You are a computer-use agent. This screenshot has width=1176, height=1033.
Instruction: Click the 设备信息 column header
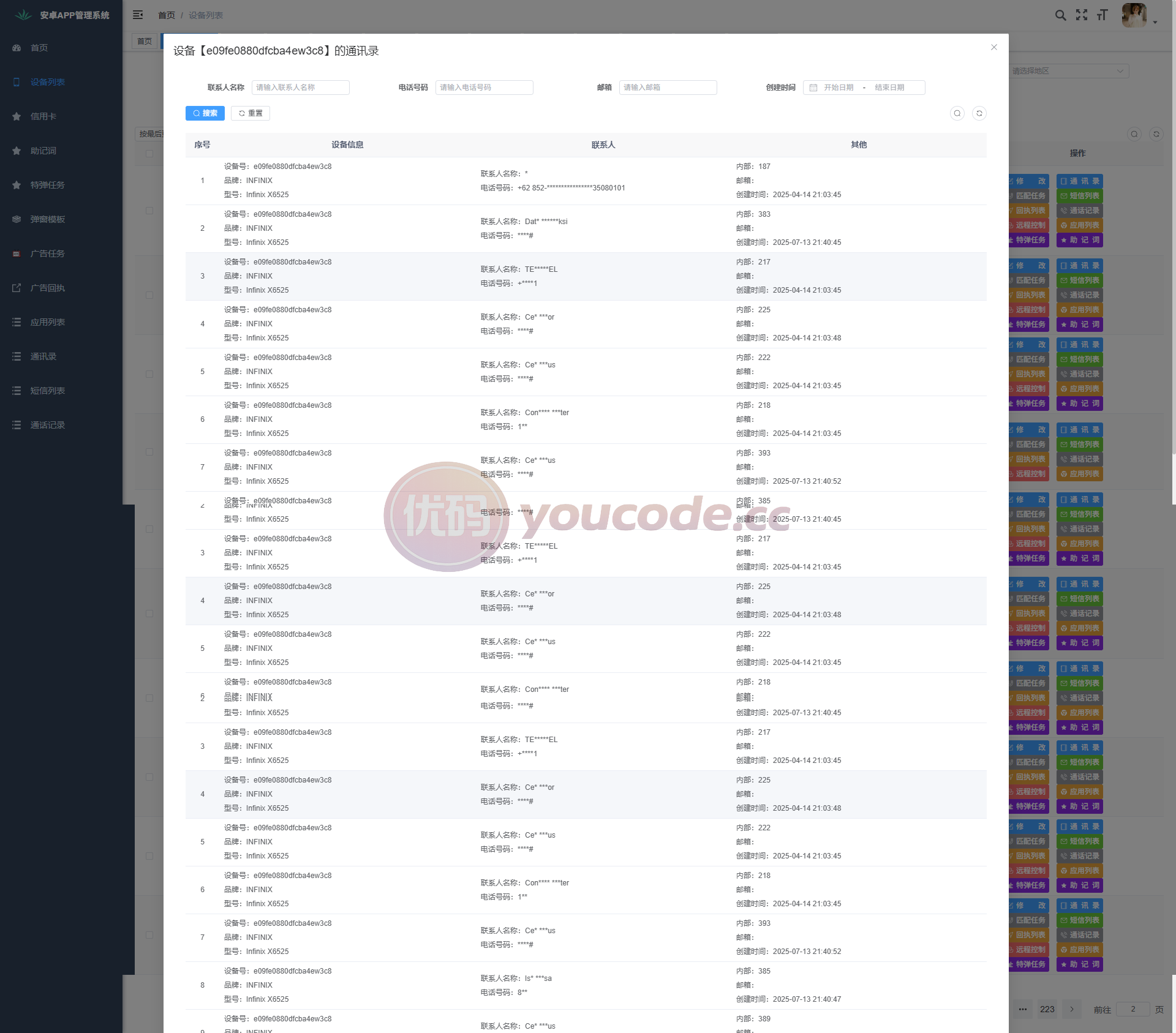pos(347,145)
